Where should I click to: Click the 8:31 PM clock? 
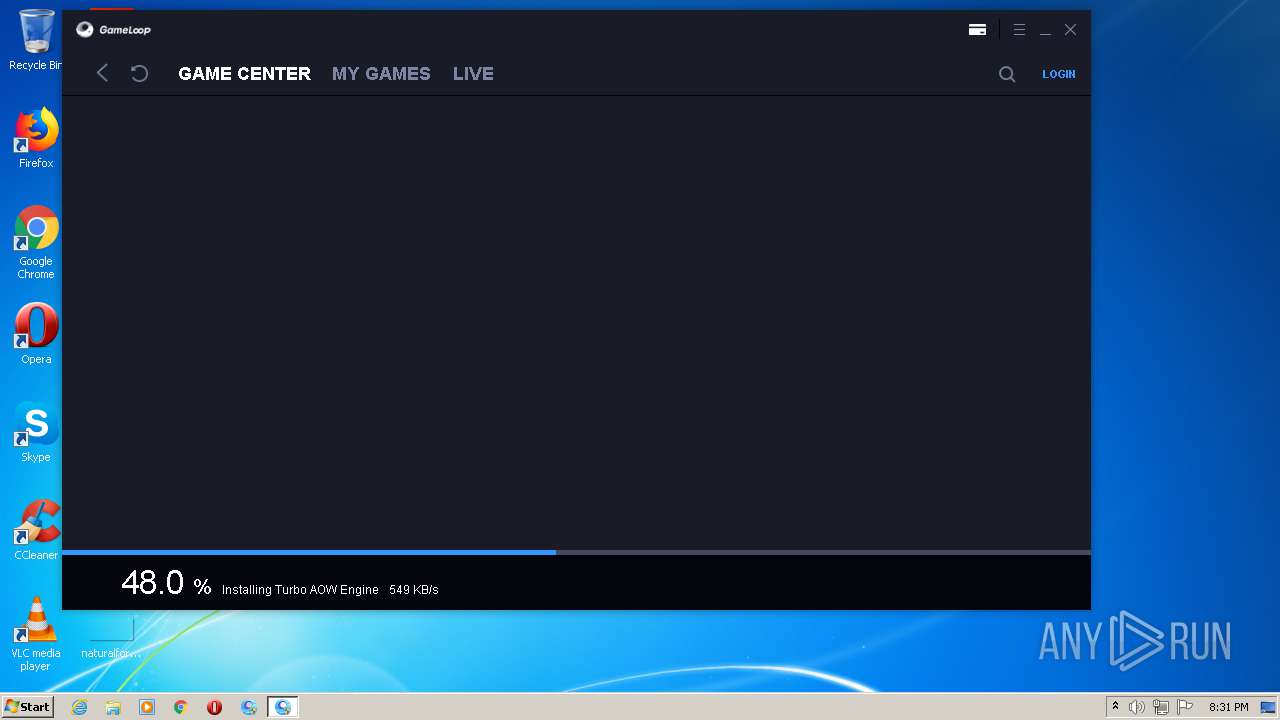(x=1228, y=707)
